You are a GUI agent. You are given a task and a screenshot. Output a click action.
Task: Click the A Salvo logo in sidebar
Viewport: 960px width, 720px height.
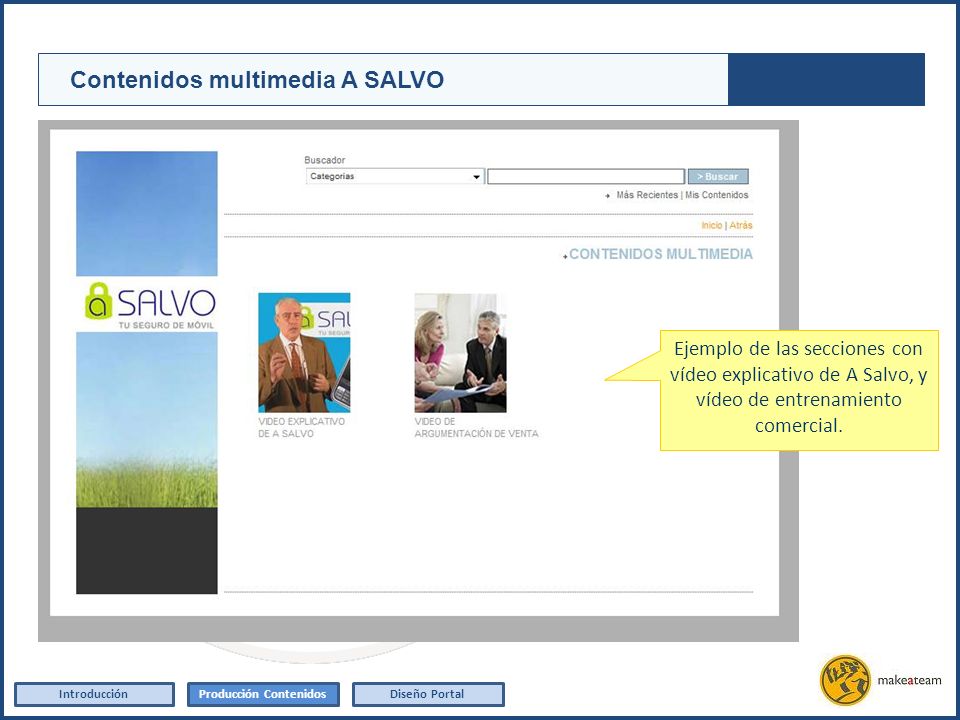coord(149,304)
